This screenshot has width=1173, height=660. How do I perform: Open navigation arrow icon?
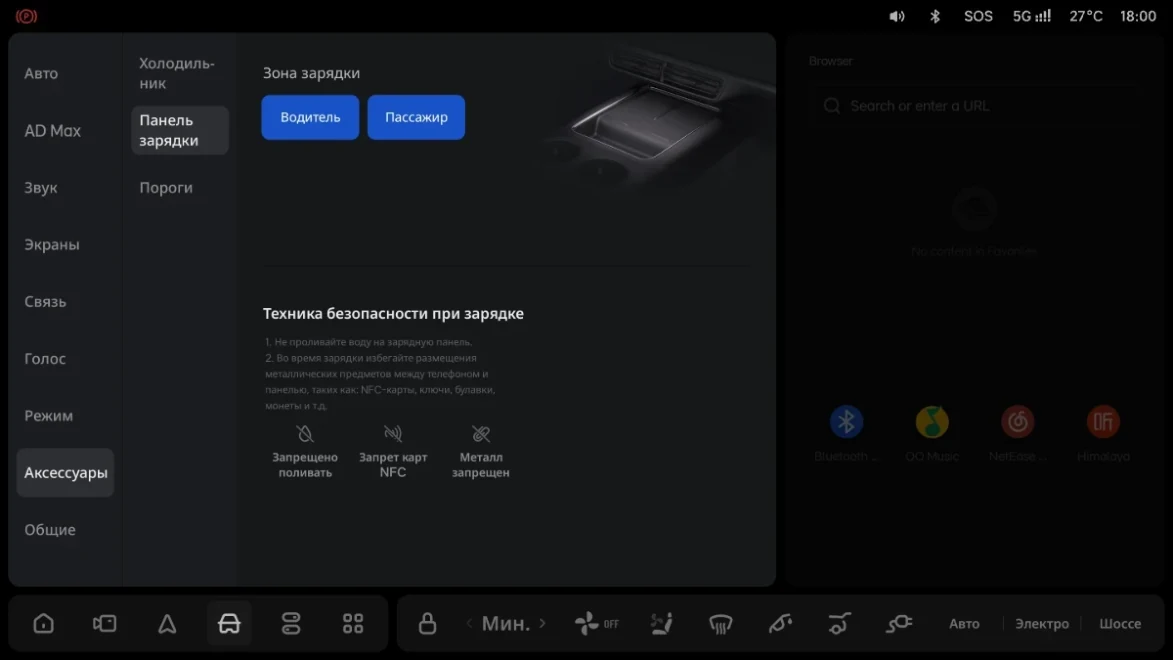tap(167, 623)
